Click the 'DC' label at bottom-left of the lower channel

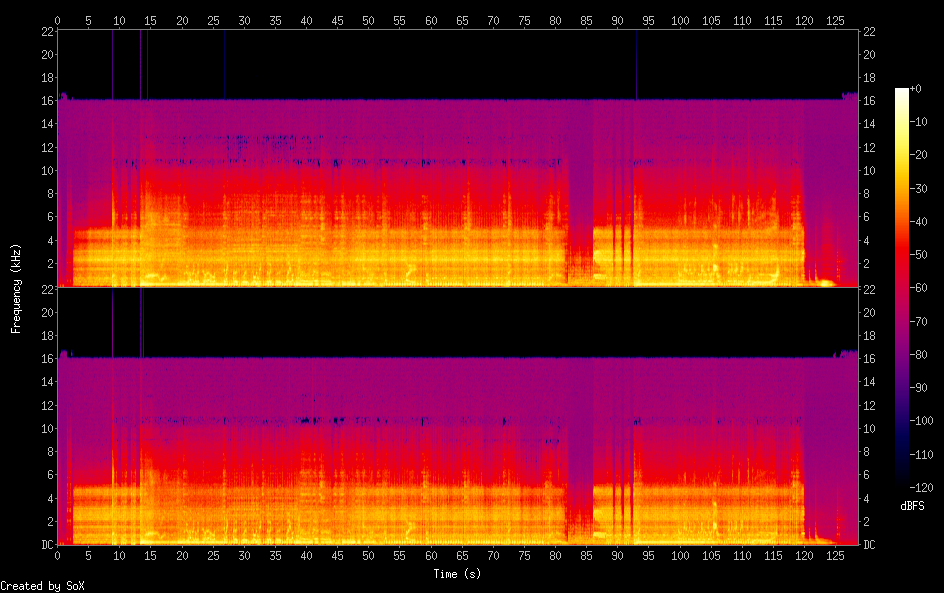tap(45, 545)
